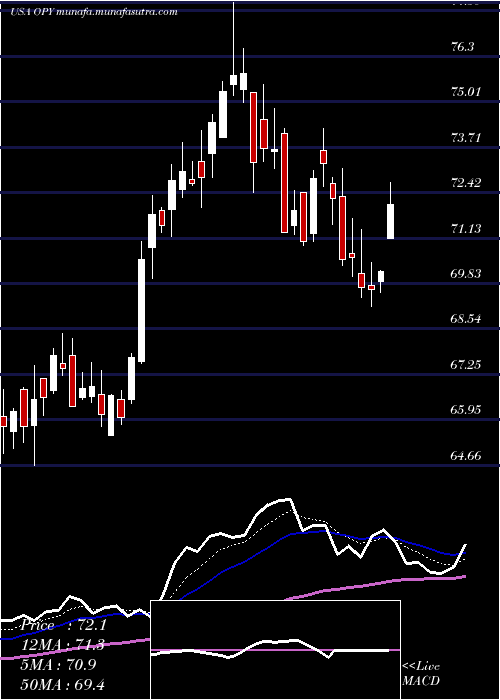Image resolution: width=500 pixels, height=700 pixels.
Task: Click the 65.95 price axis label
Action: coord(466,410)
